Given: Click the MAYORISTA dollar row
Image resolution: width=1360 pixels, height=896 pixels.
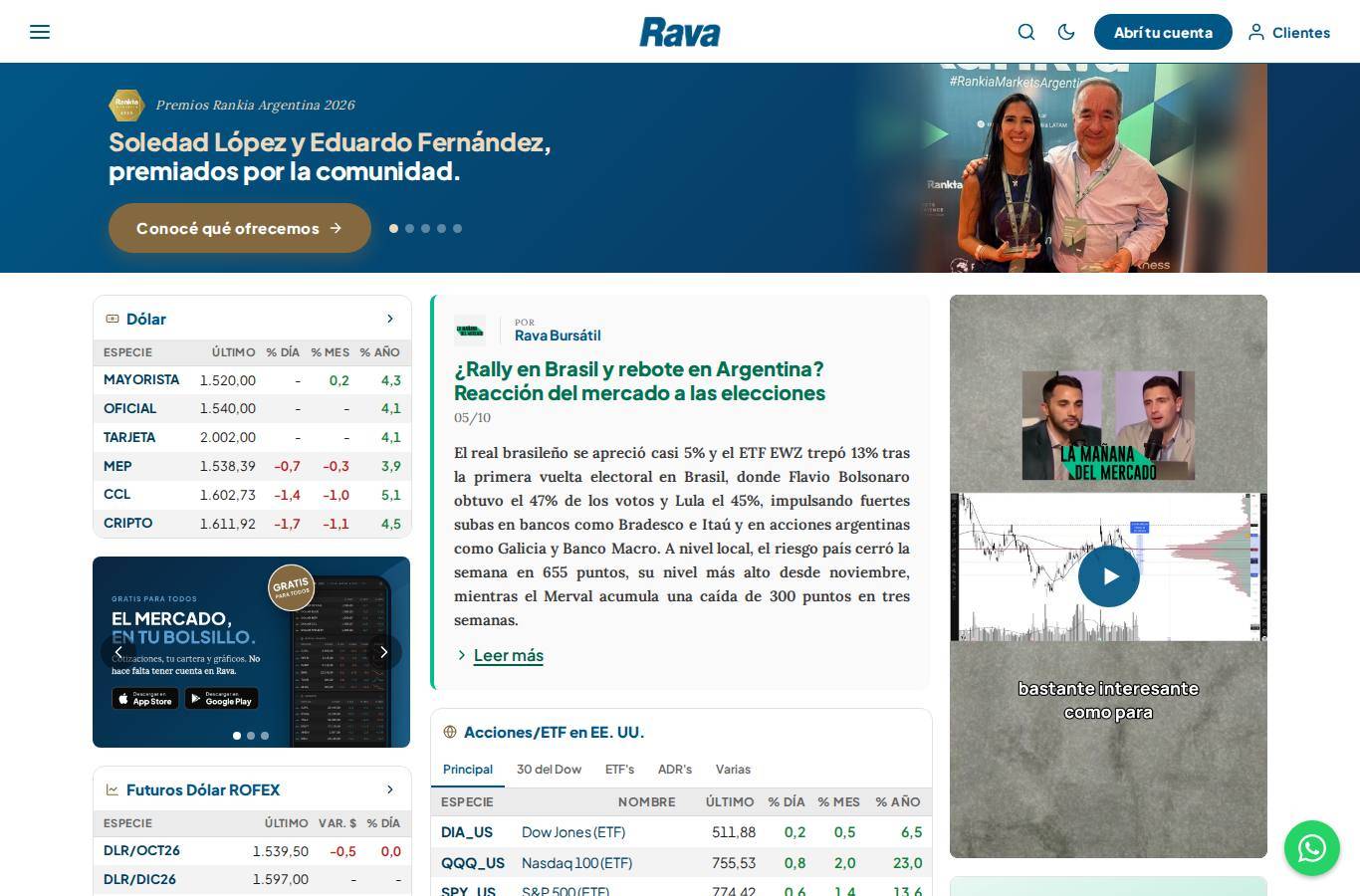Looking at the screenshot, I should 252,380.
